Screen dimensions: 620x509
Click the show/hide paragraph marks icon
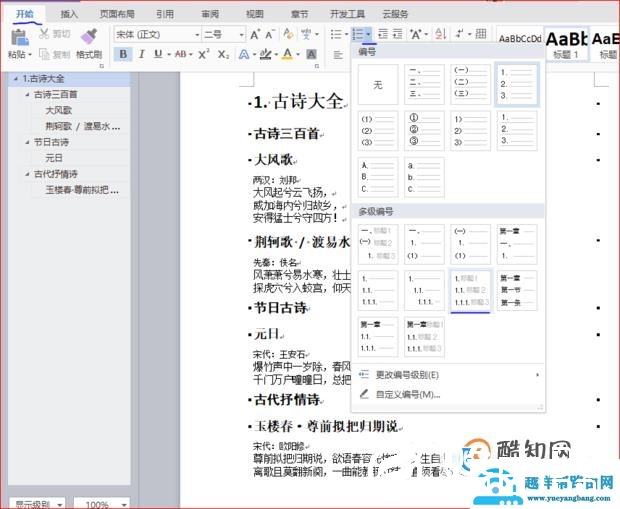(x=459, y=34)
